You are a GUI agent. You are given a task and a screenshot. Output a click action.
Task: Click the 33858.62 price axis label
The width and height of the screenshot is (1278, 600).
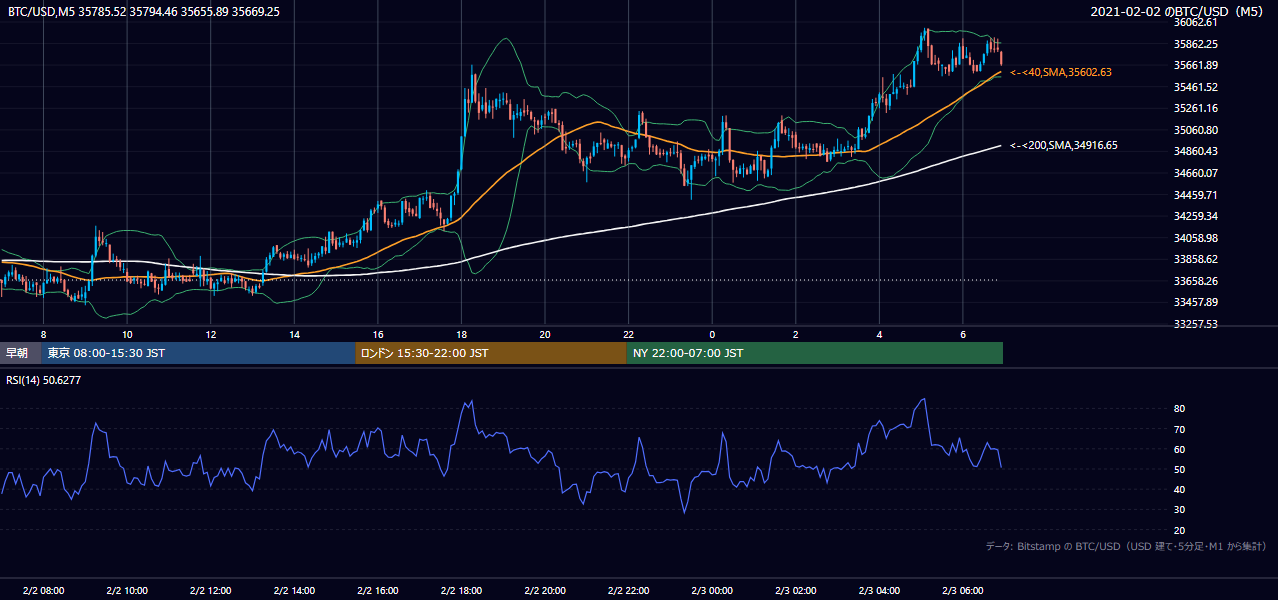[1196, 259]
